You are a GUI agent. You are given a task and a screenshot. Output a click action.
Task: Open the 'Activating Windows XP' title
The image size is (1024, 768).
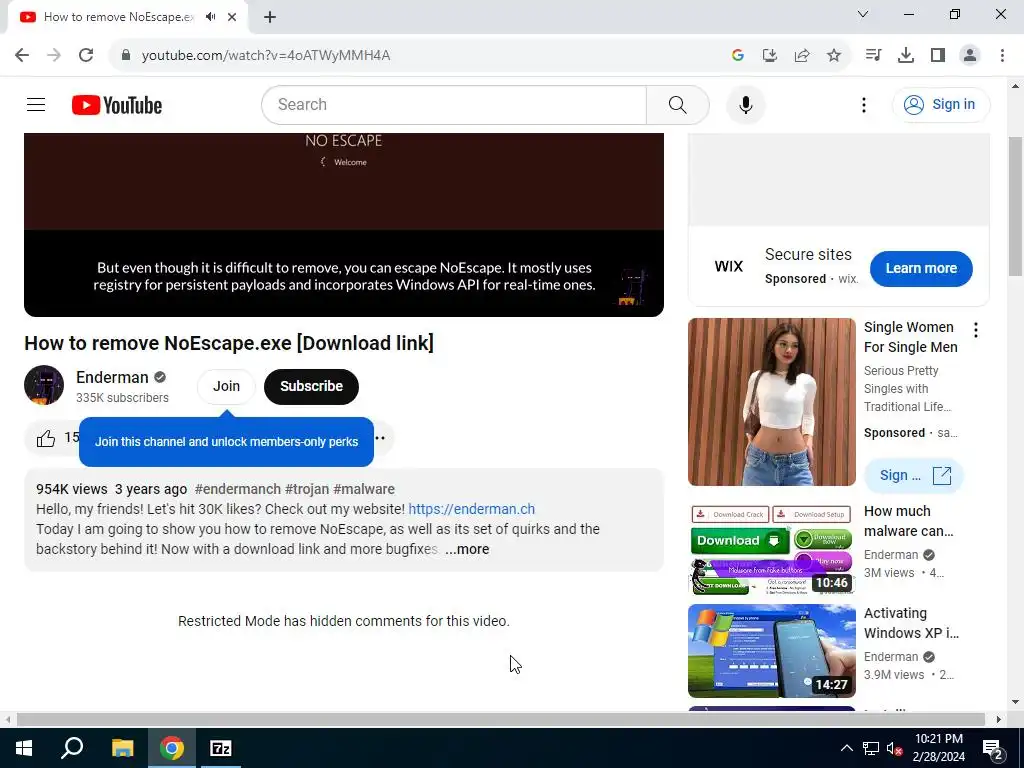[911, 623]
